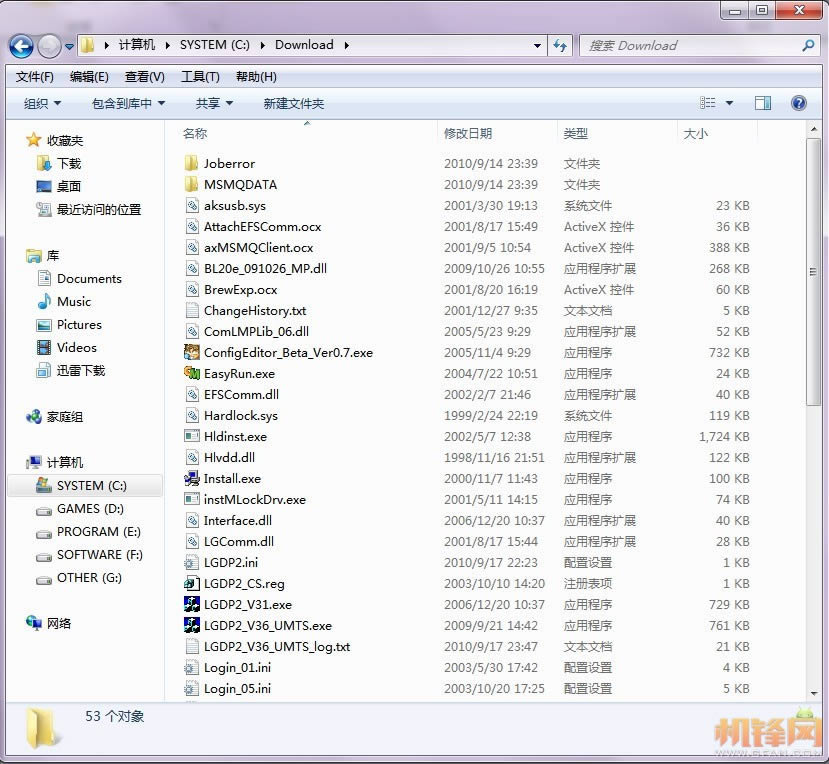Viewport: 829px width, 764px height.
Task: Sort files by the 修改日期 column header
Action: [468, 133]
